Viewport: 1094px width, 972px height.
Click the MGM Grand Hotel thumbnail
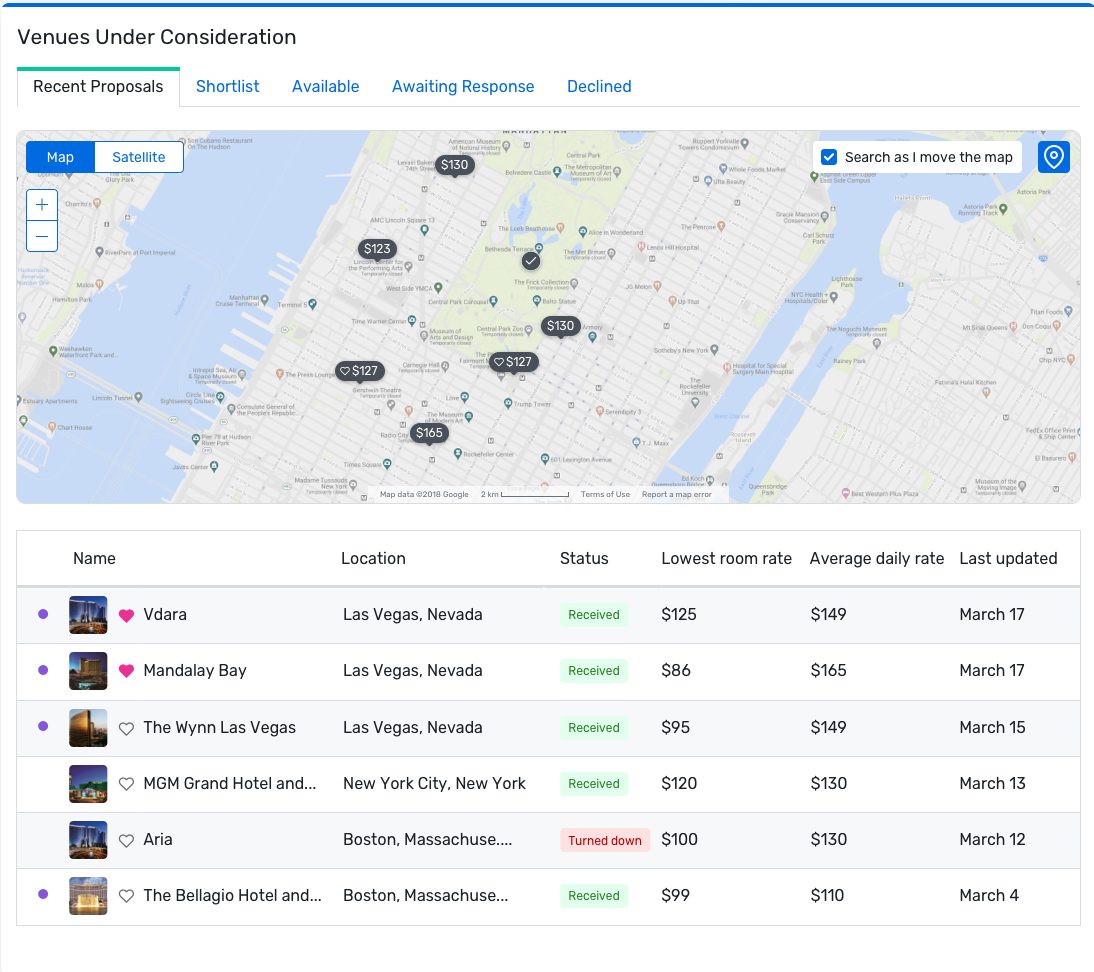pyautogui.click(x=88, y=784)
